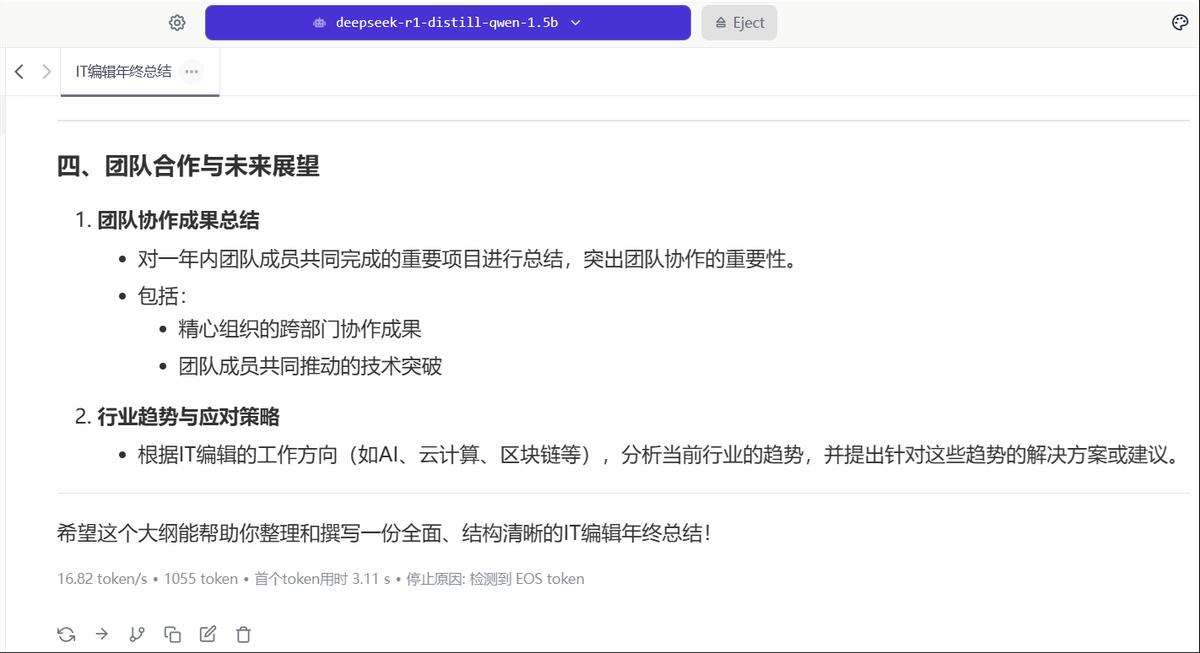
Task: Click the 16.82 token/s stats line
Action: click(100, 578)
